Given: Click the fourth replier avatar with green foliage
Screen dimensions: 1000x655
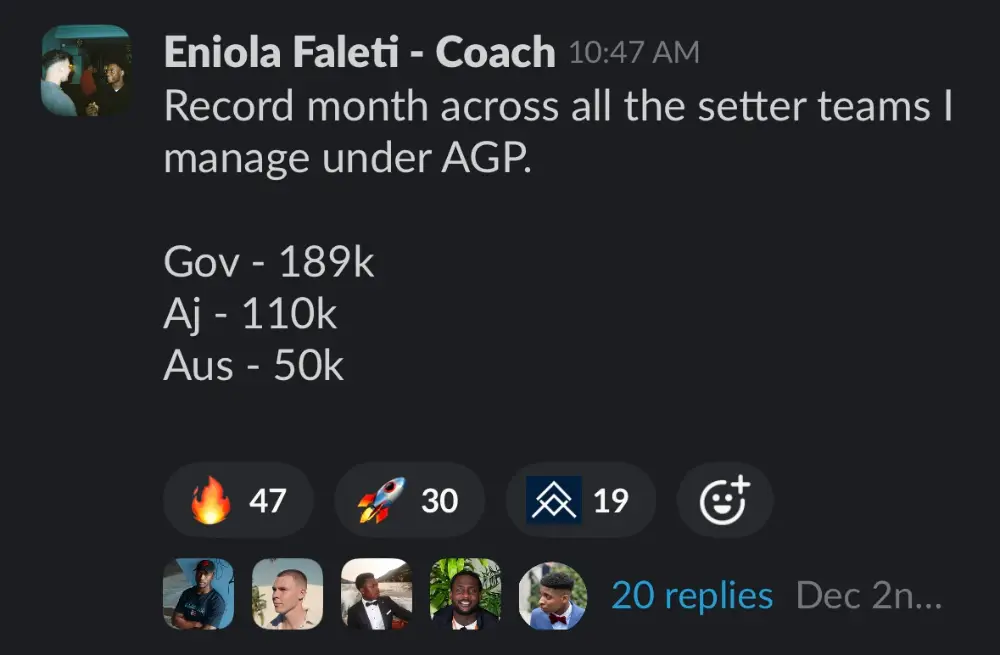Looking at the screenshot, I should (465, 594).
